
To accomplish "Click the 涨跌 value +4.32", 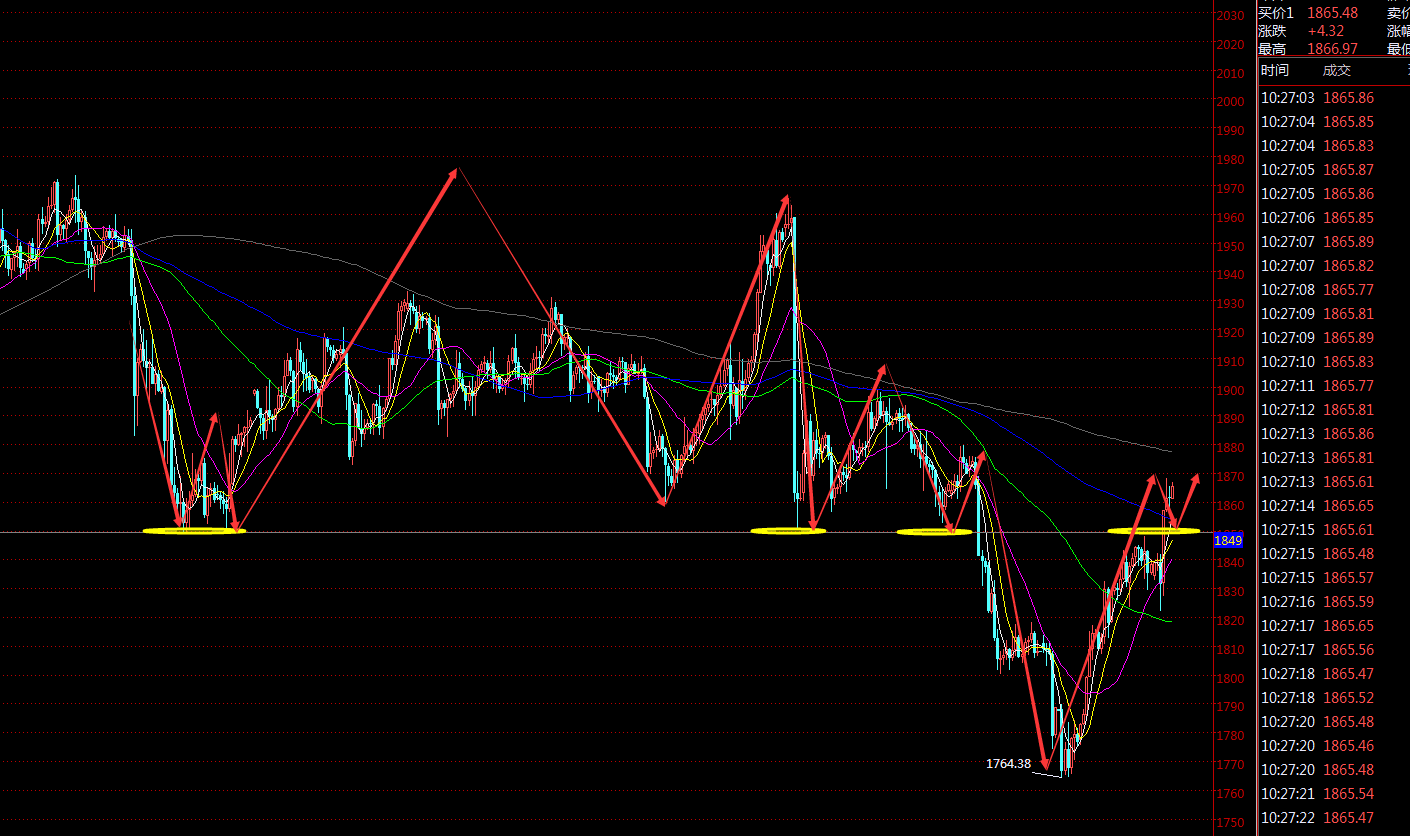I will coord(1325,31).
